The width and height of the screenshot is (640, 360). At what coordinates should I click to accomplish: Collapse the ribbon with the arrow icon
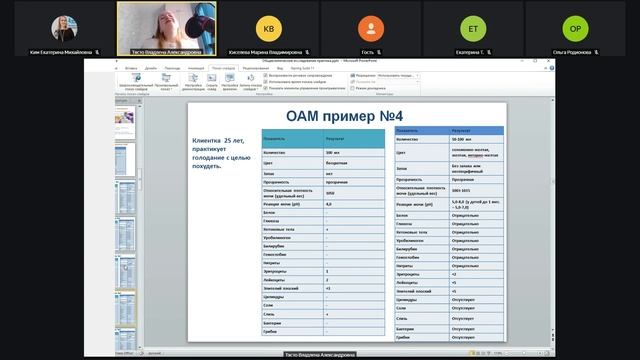tap(546, 68)
